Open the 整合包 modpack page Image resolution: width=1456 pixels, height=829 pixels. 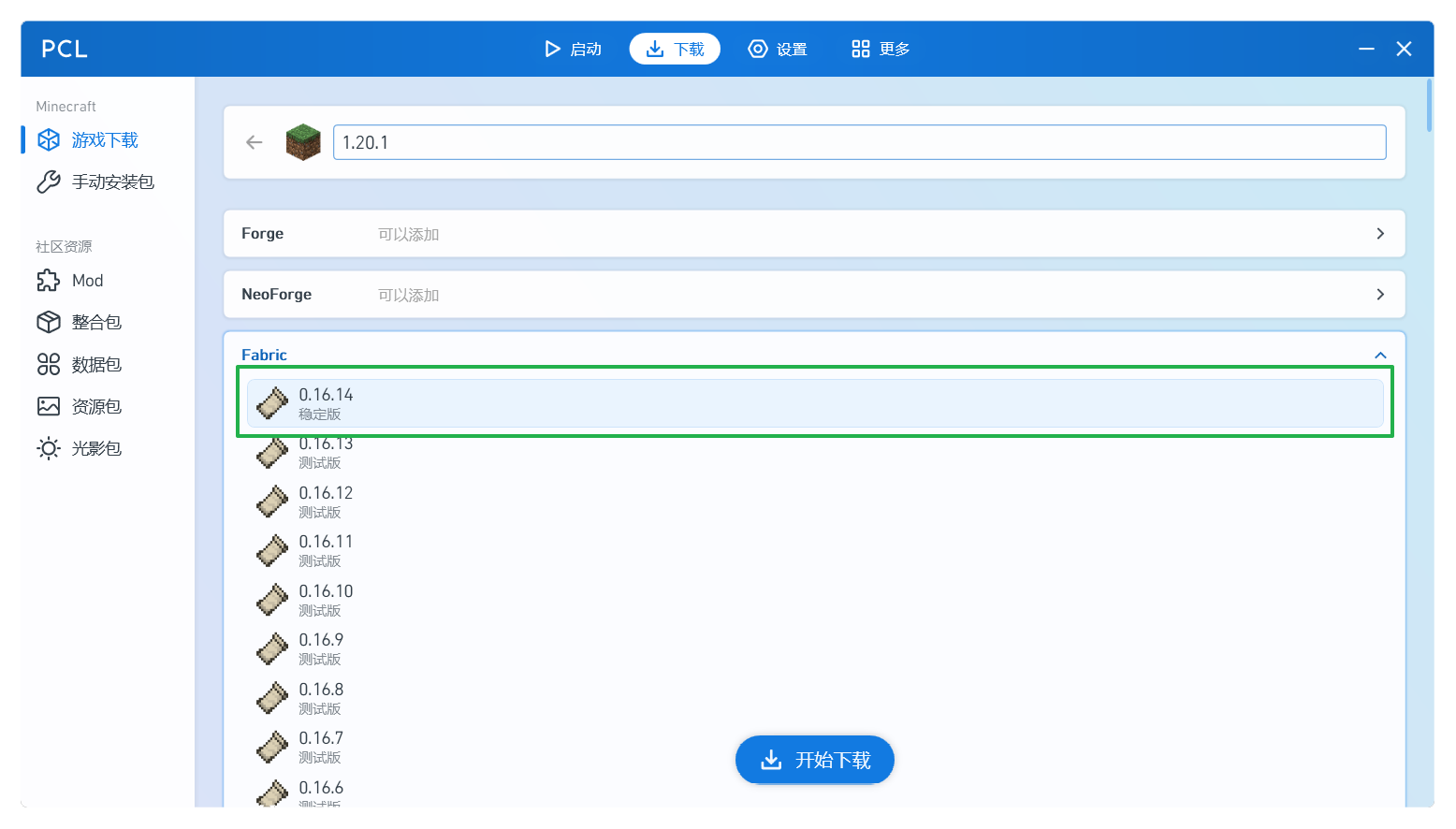(108, 322)
